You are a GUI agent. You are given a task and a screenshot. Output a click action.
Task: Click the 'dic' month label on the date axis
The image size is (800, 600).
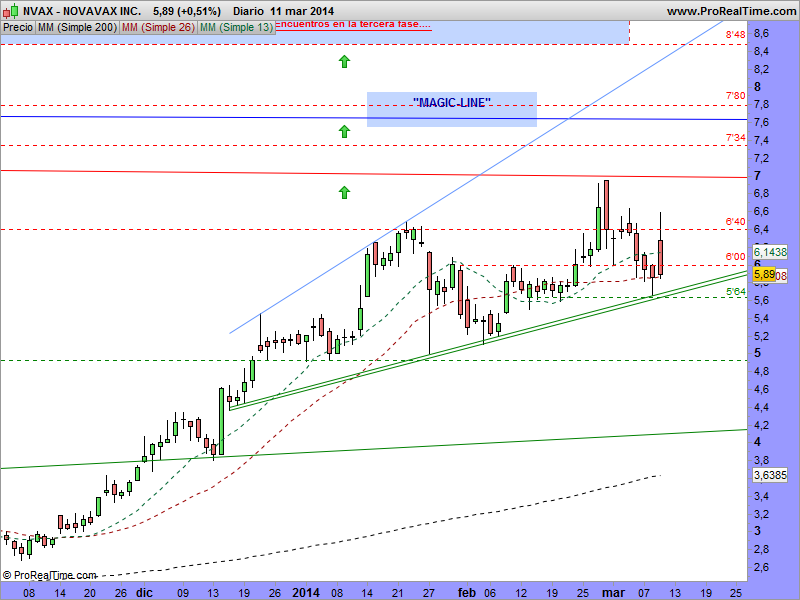[144, 592]
